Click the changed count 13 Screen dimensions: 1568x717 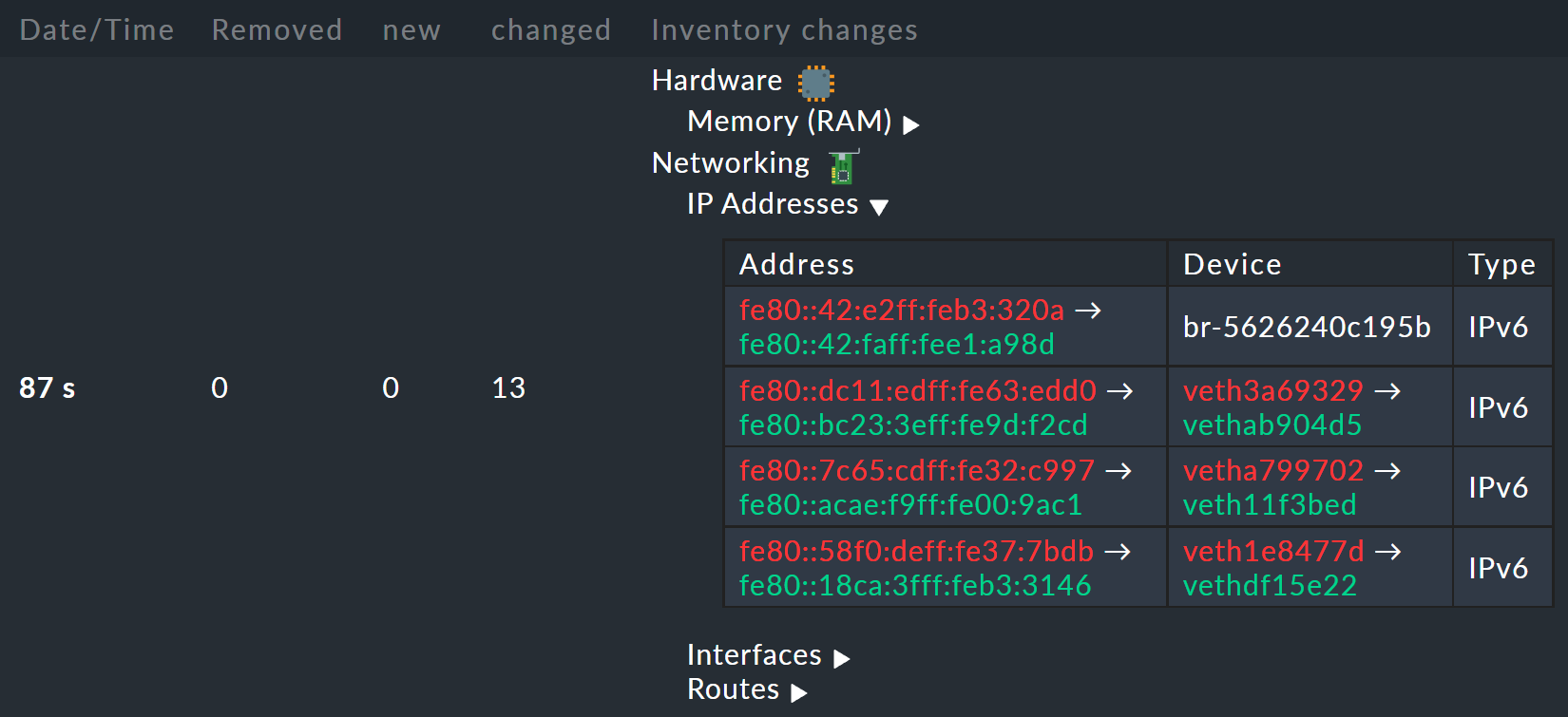tap(507, 387)
